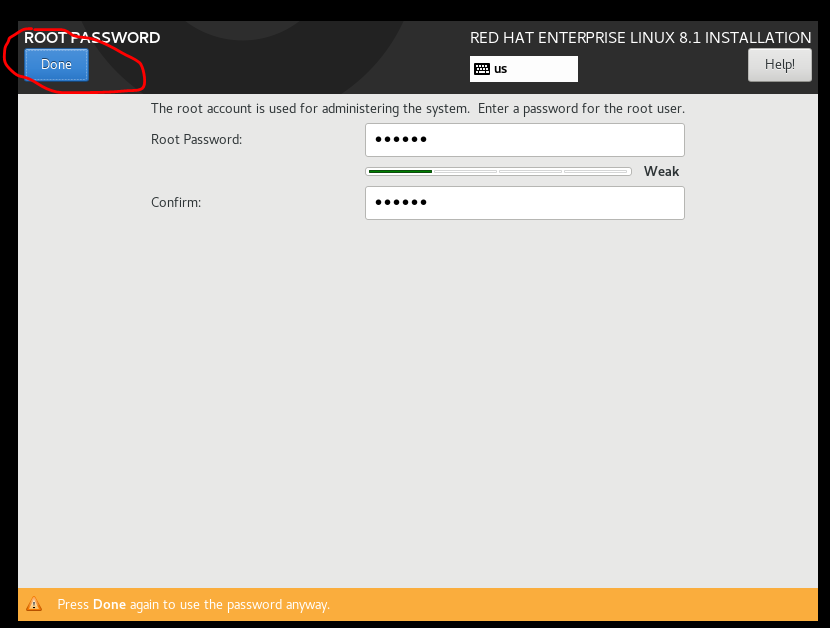Open the us keyboard layout selector

pos(524,69)
